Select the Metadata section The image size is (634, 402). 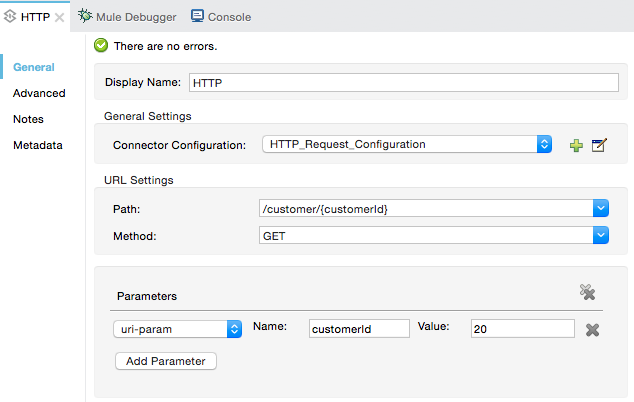pyautogui.click(x=37, y=145)
